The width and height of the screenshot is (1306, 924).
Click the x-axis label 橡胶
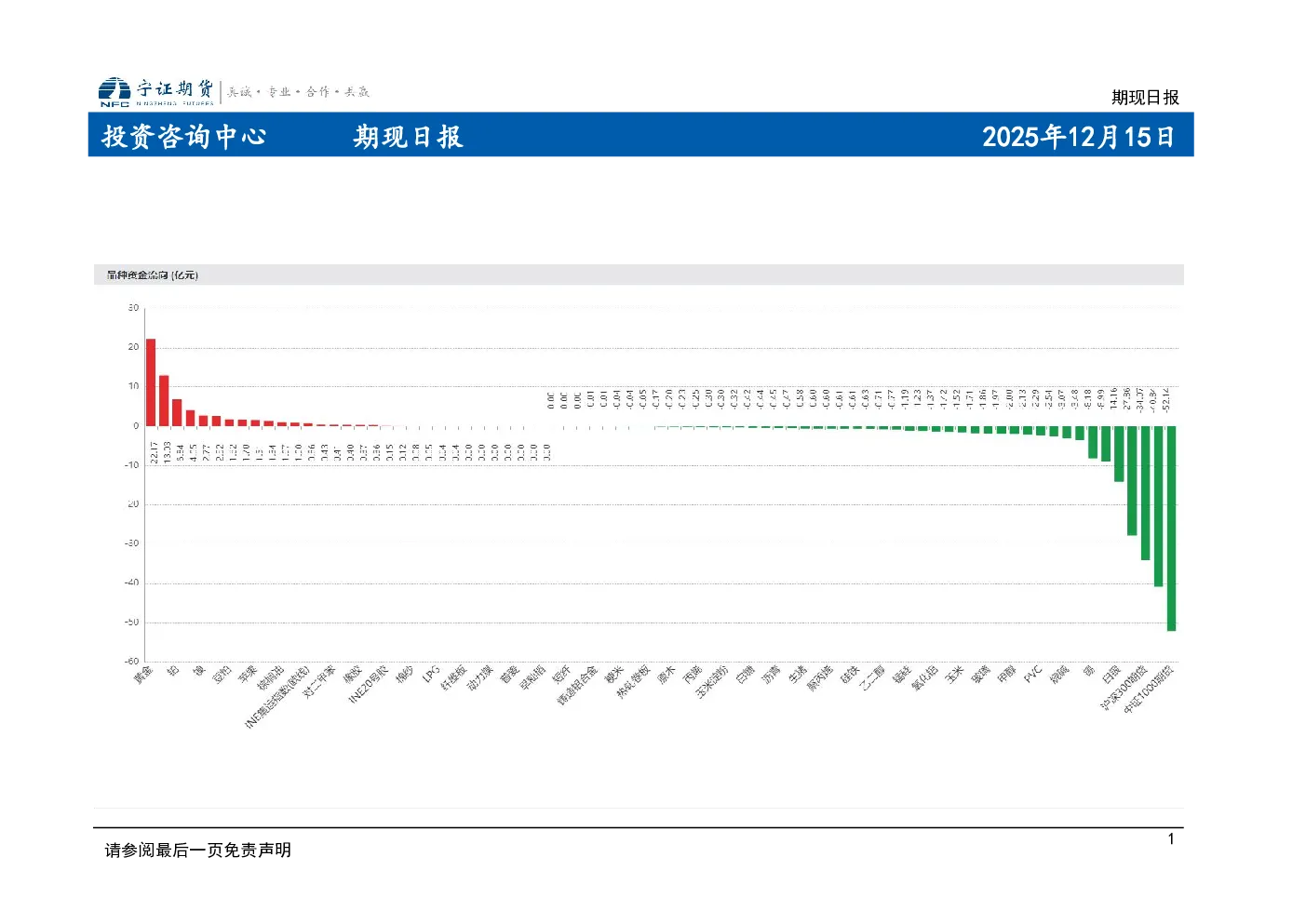pyautogui.click(x=352, y=675)
